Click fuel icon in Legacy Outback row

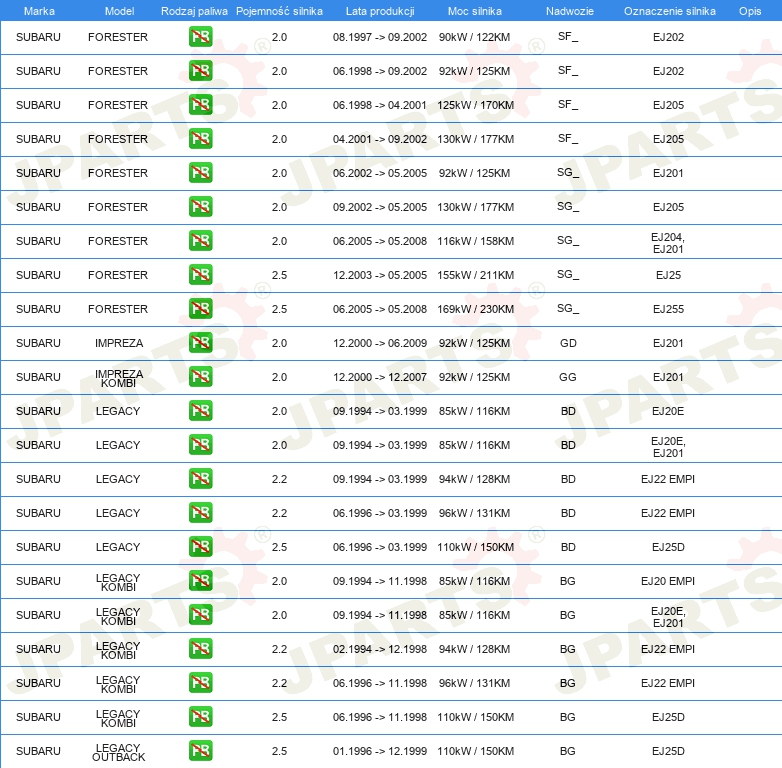click(x=200, y=751)
